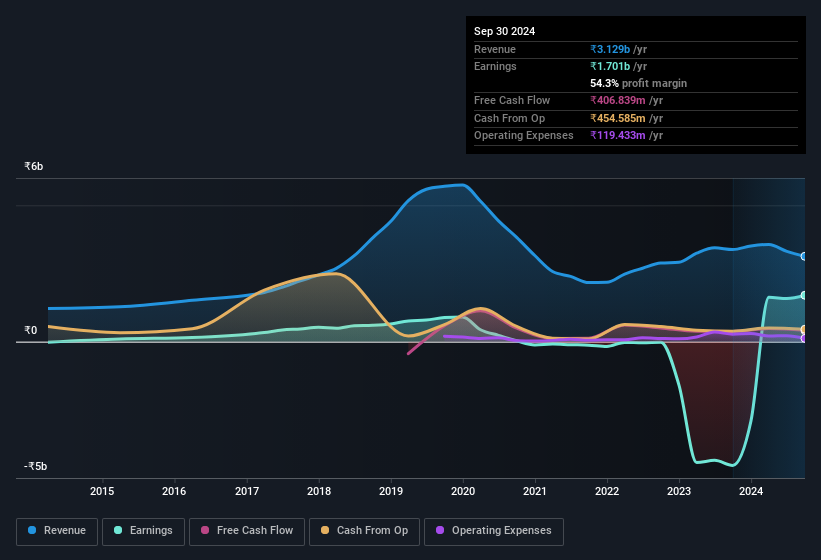Click the 2020 x-axis label
The image size is (821, 560).
point(463,491)
